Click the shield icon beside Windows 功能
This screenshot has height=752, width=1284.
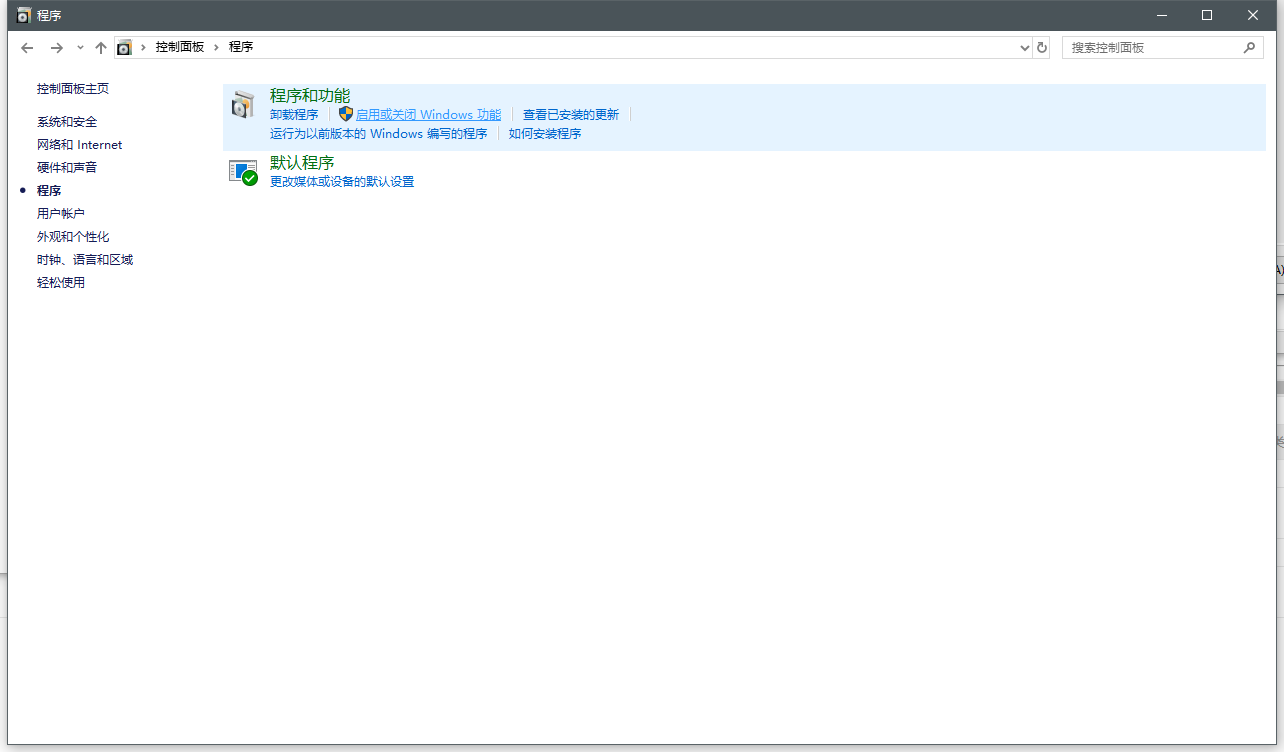[x=346, y=114]
